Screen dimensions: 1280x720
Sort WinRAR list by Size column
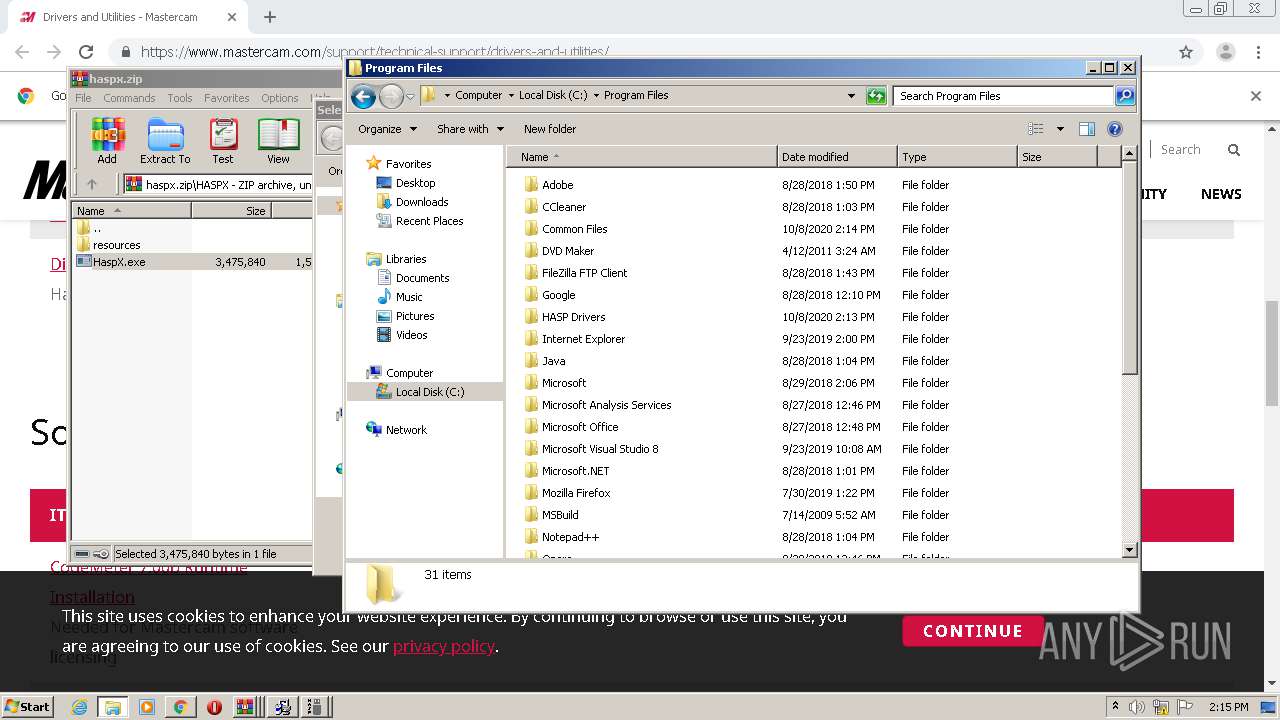(x=232, y=211)
